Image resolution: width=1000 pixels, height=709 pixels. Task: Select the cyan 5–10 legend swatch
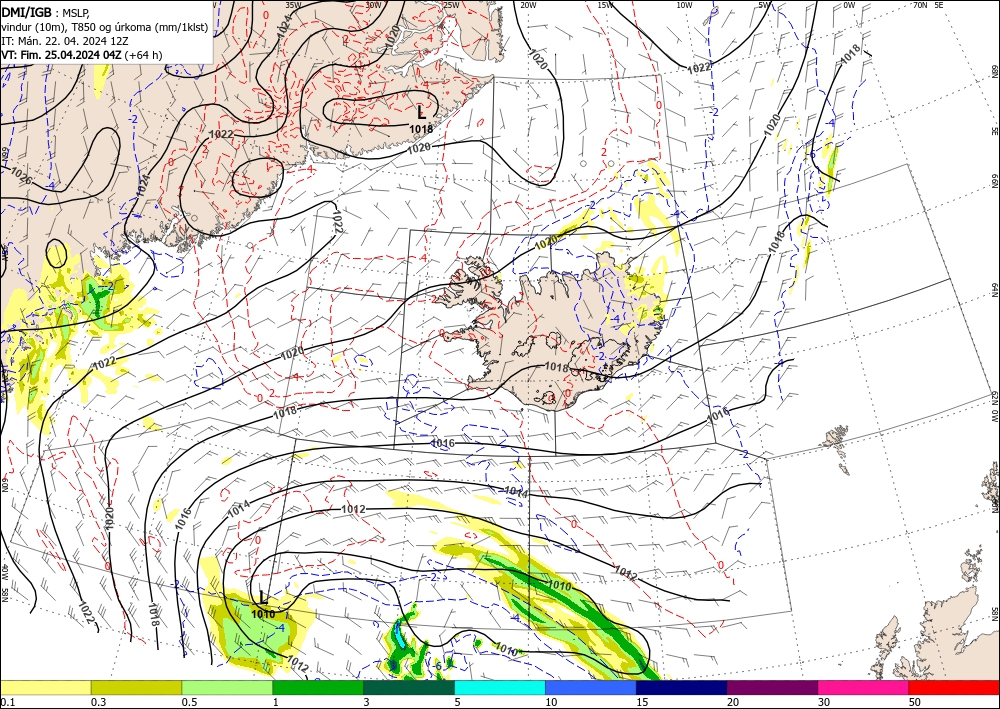[x=500, y=687]
